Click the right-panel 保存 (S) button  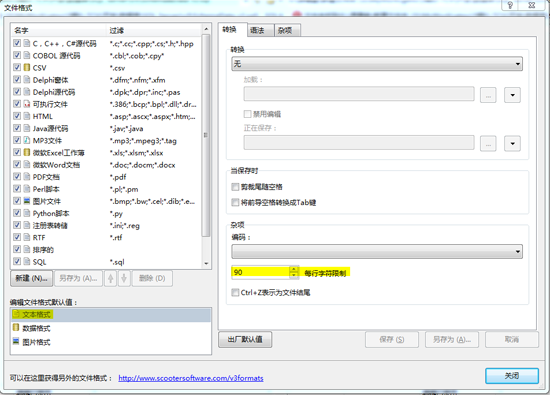pos(392,339)
